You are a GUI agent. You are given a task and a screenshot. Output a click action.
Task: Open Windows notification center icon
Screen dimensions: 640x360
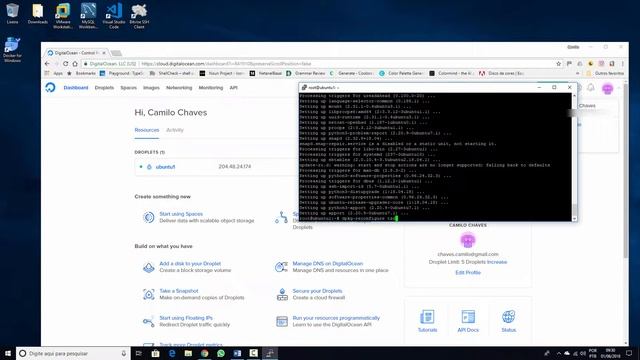point(629,353)
